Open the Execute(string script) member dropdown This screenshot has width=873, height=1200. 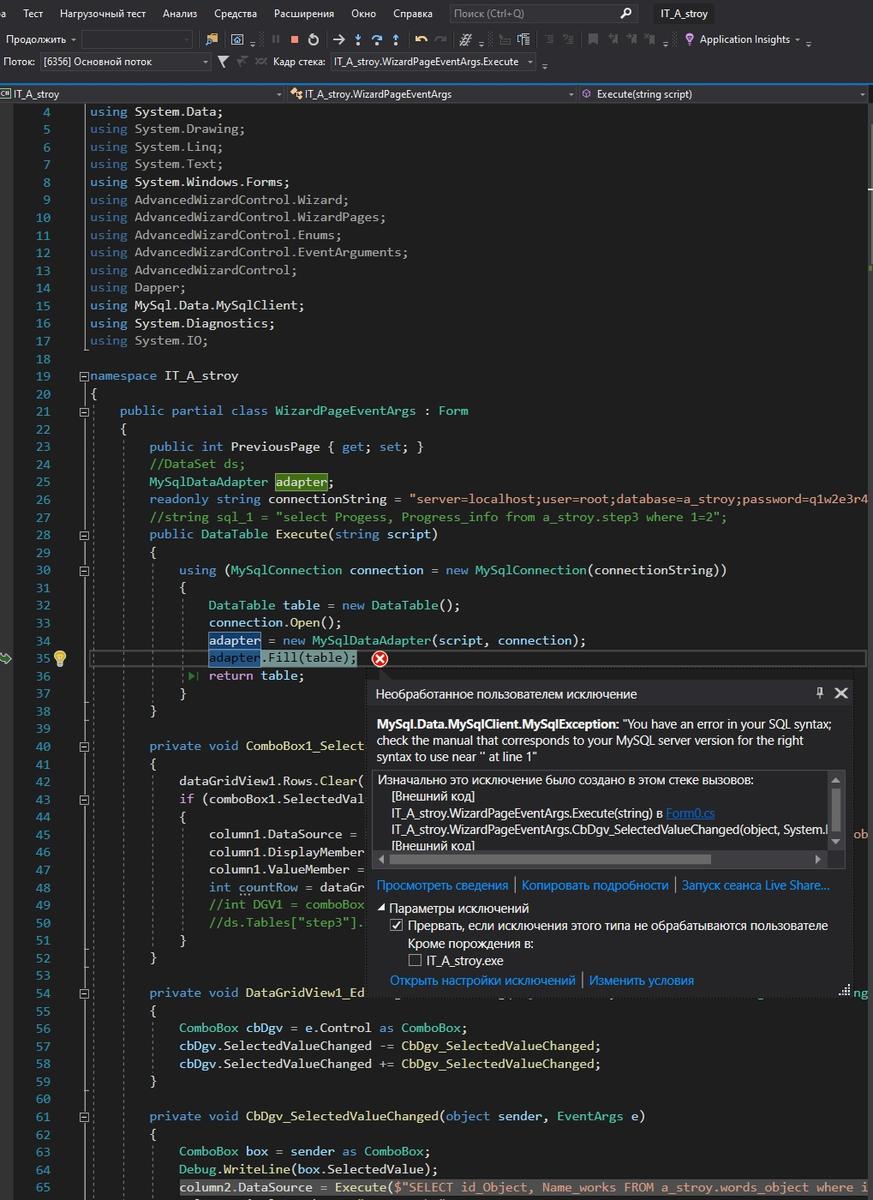click(861, 94)
